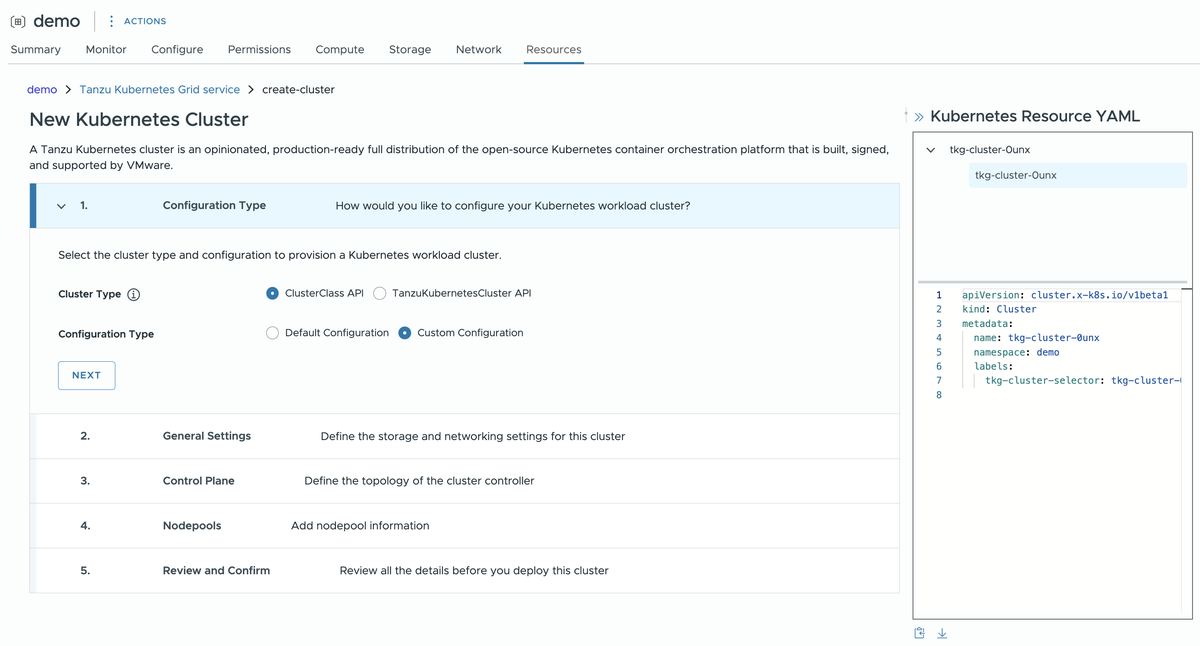Screen dimensions: 1200x646
Task: Download the YAML file
Action: pyautogui.click(x=941, y=632)
